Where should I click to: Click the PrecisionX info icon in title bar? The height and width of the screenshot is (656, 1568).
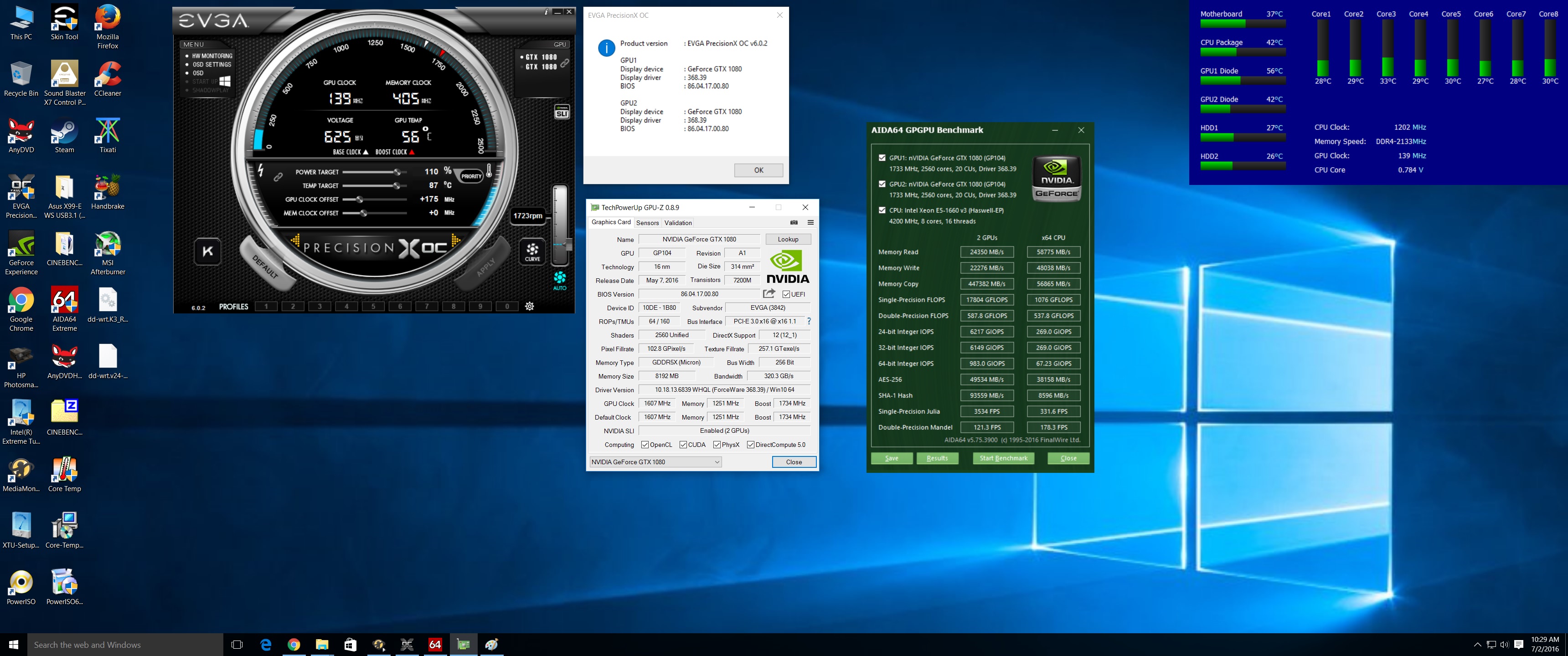546,11
